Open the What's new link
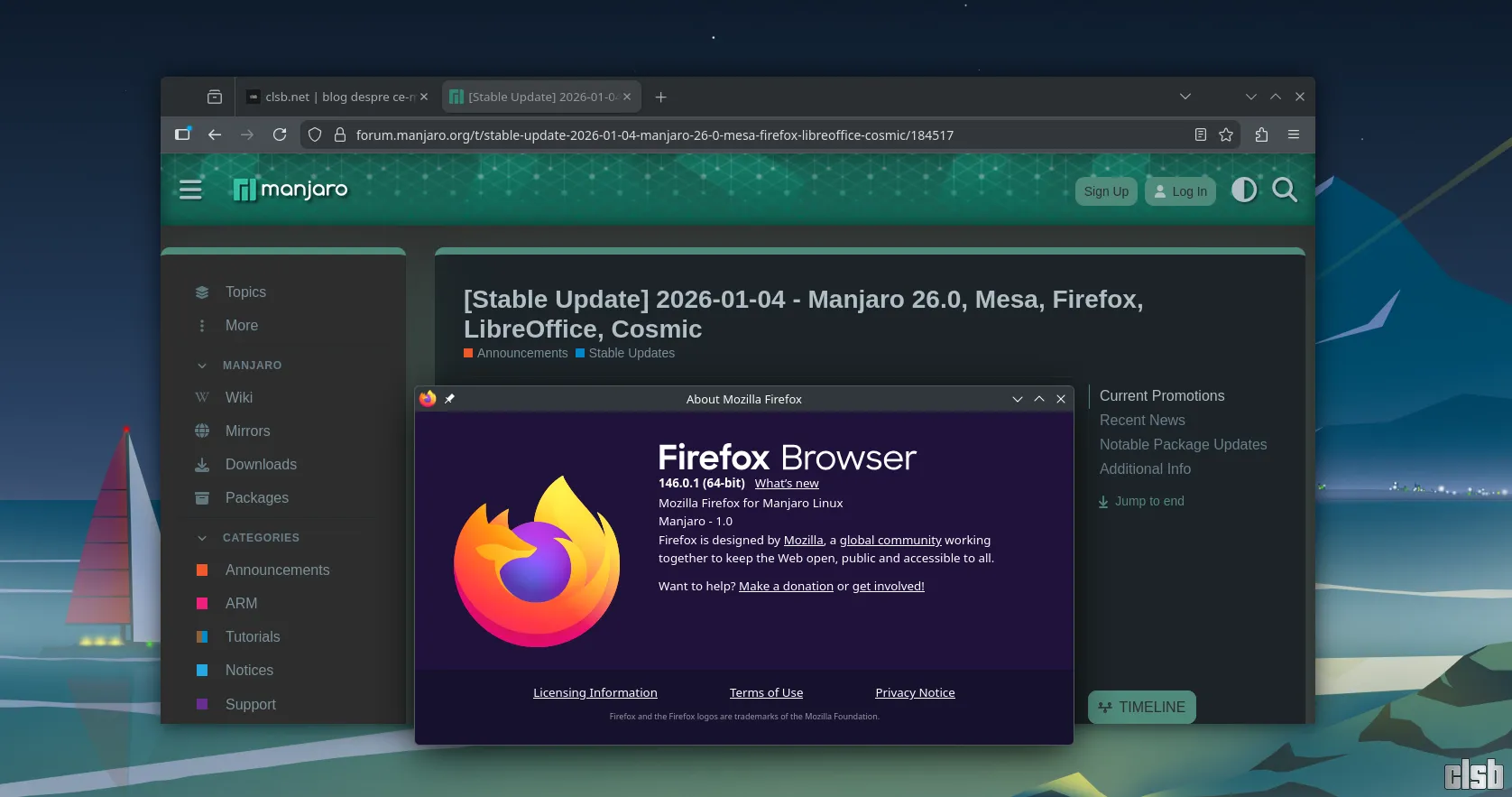This screenshot has height=797, width=1512. tap(787, 484)
